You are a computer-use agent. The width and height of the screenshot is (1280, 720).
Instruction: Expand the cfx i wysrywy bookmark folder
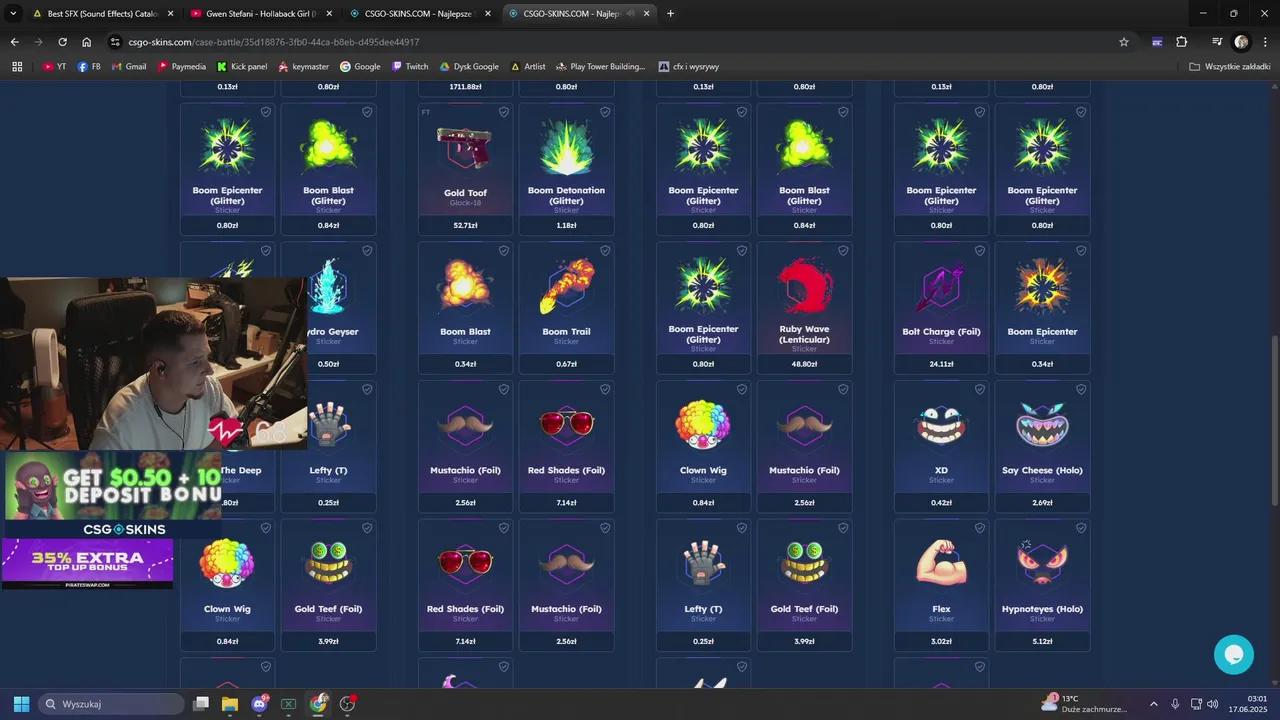coord(688,66)
